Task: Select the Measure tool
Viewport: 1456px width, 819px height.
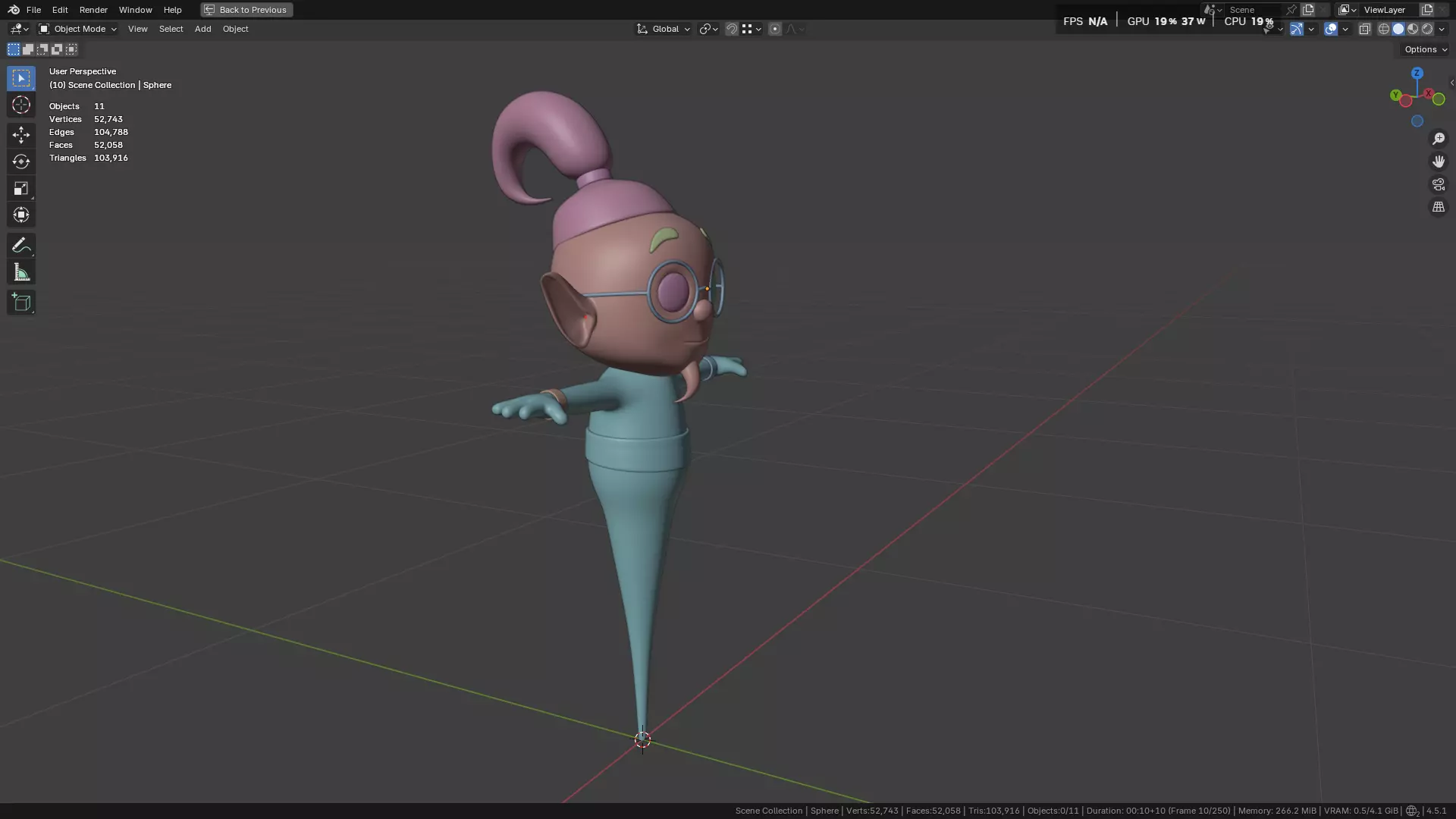Action: point(21,272)
